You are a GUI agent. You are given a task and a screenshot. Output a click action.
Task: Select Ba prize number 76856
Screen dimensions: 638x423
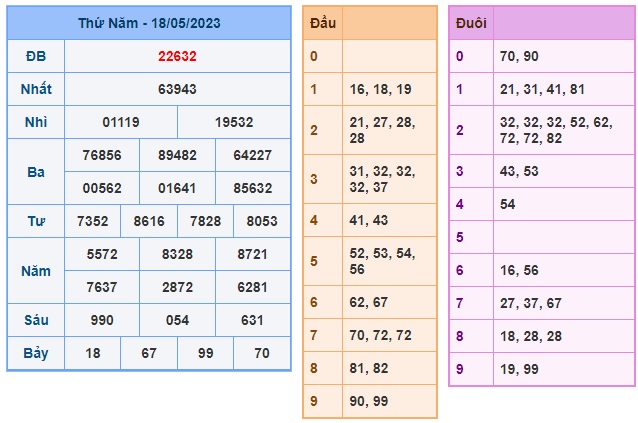click(102, 155)
